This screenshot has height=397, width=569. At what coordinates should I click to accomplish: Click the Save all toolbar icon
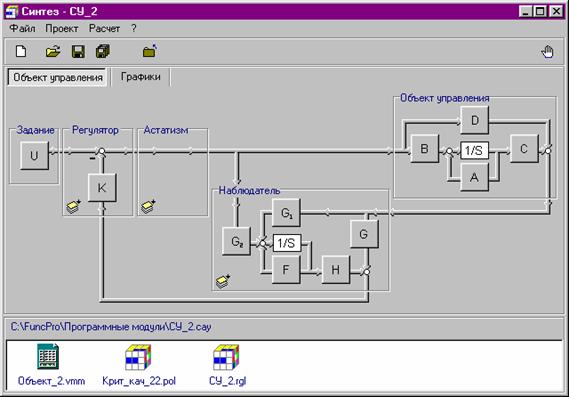click(x=103, y=51)
